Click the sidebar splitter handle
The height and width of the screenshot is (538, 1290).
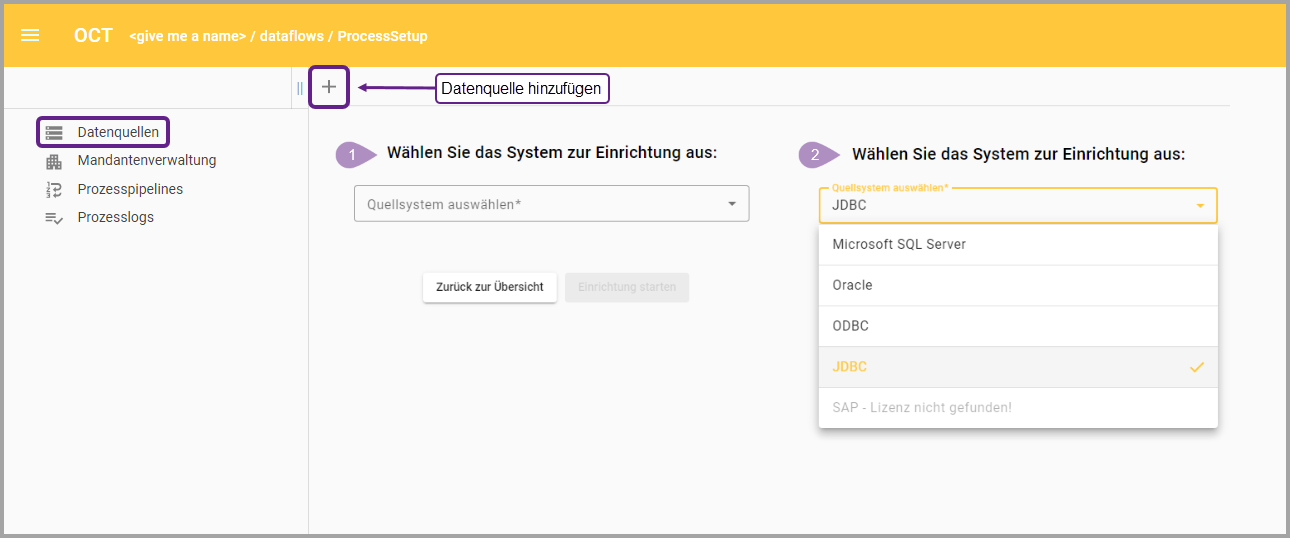tap(299, 88)
